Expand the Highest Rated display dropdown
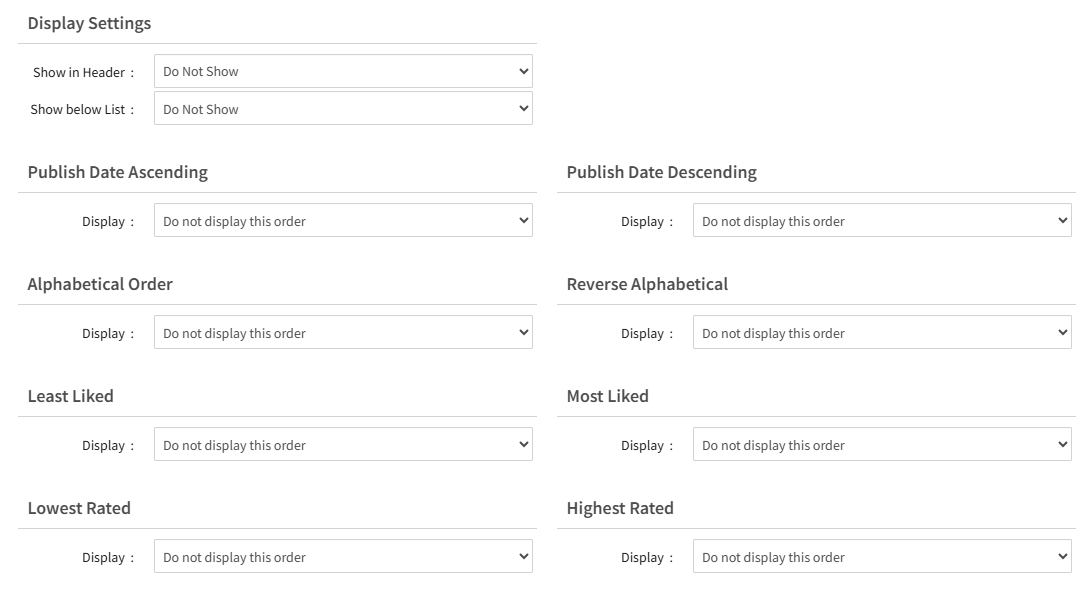This screenshot has width=1091, height=592. point(882,557)
